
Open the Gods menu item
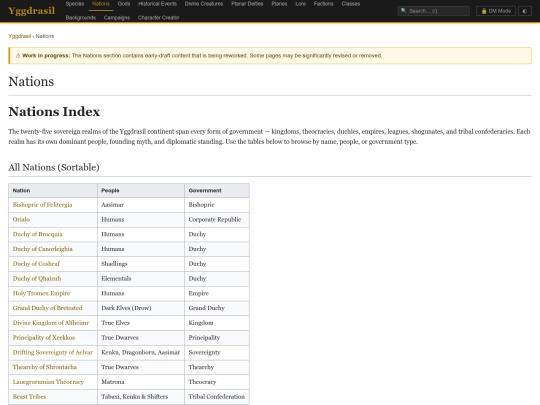tap(124, 4)
